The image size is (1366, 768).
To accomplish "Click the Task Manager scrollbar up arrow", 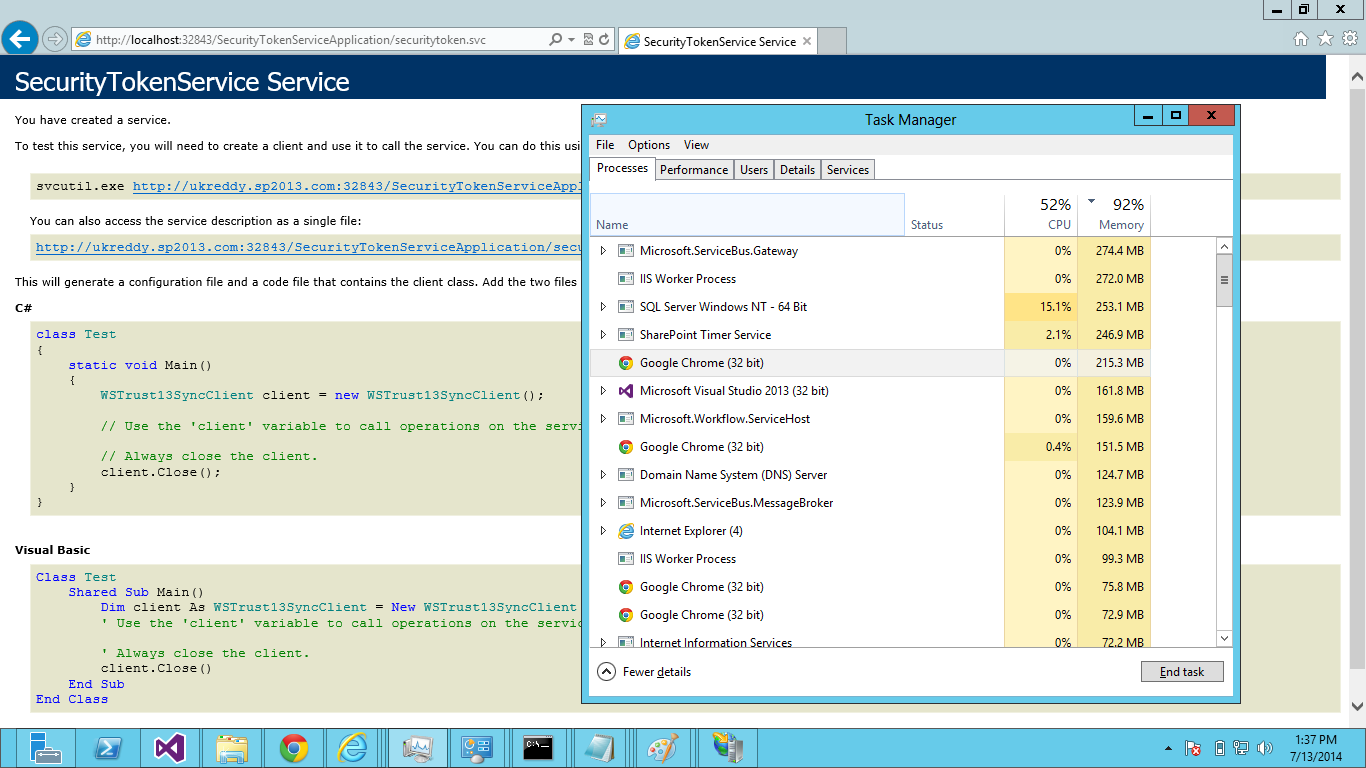I will coord(1225,245).
